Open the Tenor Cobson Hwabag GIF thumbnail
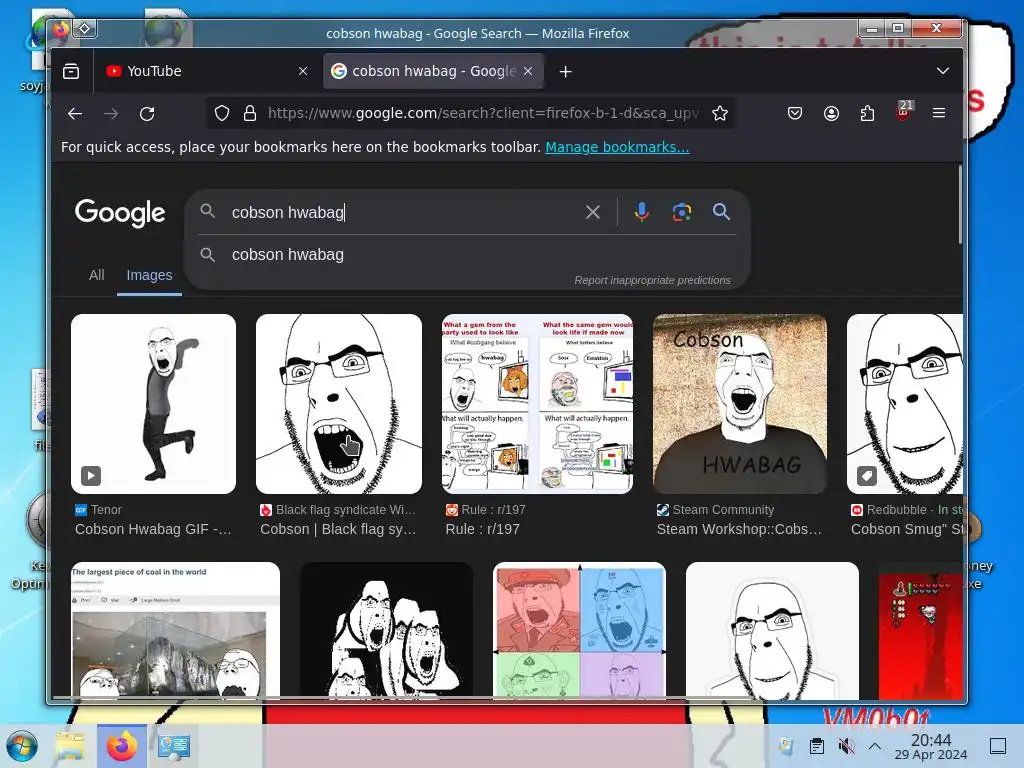This screenshot has width=1024, height=768. point(153,404)
